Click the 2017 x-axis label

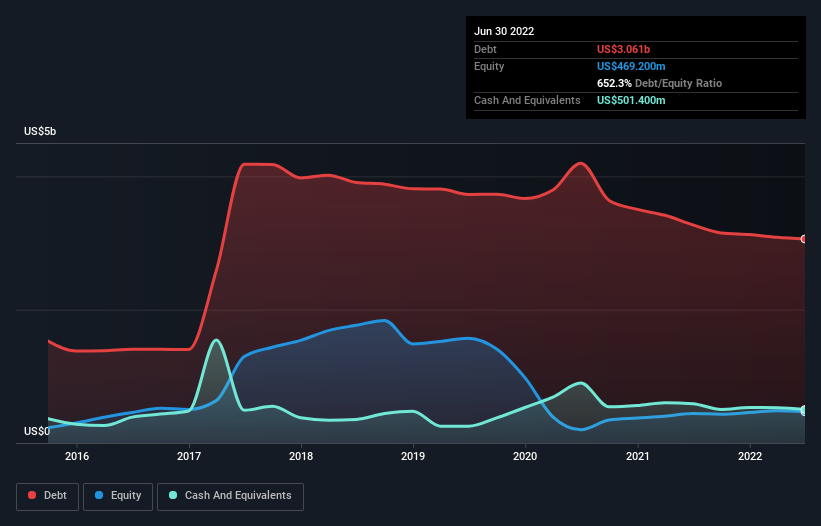coord(189,456)
